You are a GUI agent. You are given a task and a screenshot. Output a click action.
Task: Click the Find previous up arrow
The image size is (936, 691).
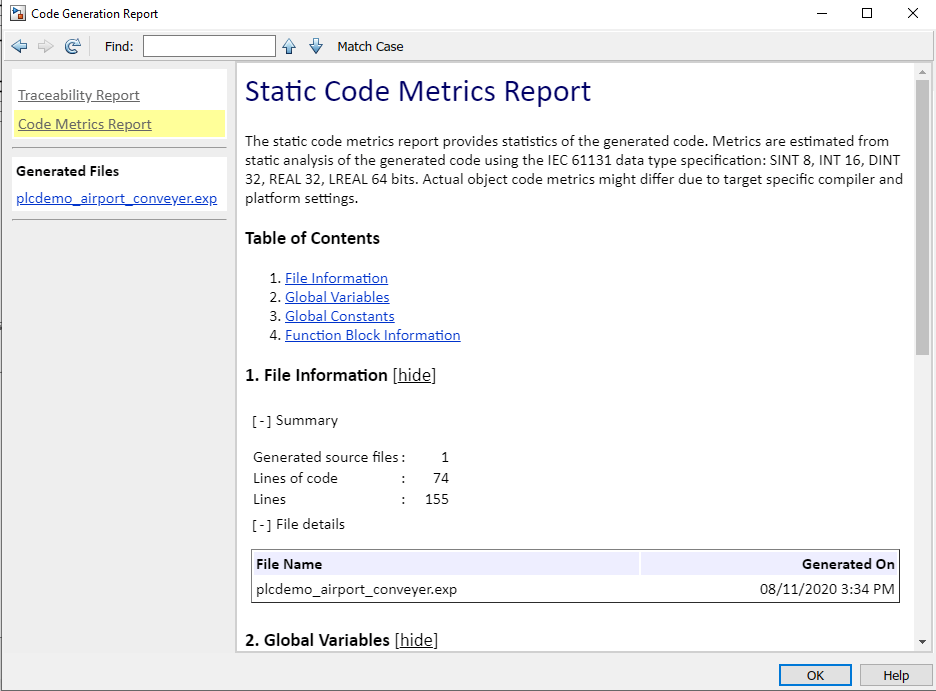pos(289,46)
